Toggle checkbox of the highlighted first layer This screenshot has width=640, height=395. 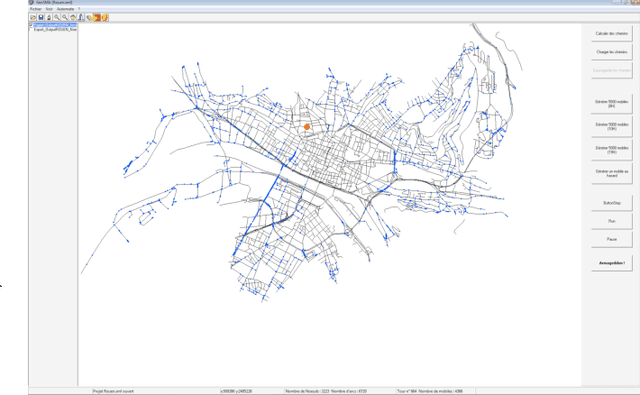31,25
